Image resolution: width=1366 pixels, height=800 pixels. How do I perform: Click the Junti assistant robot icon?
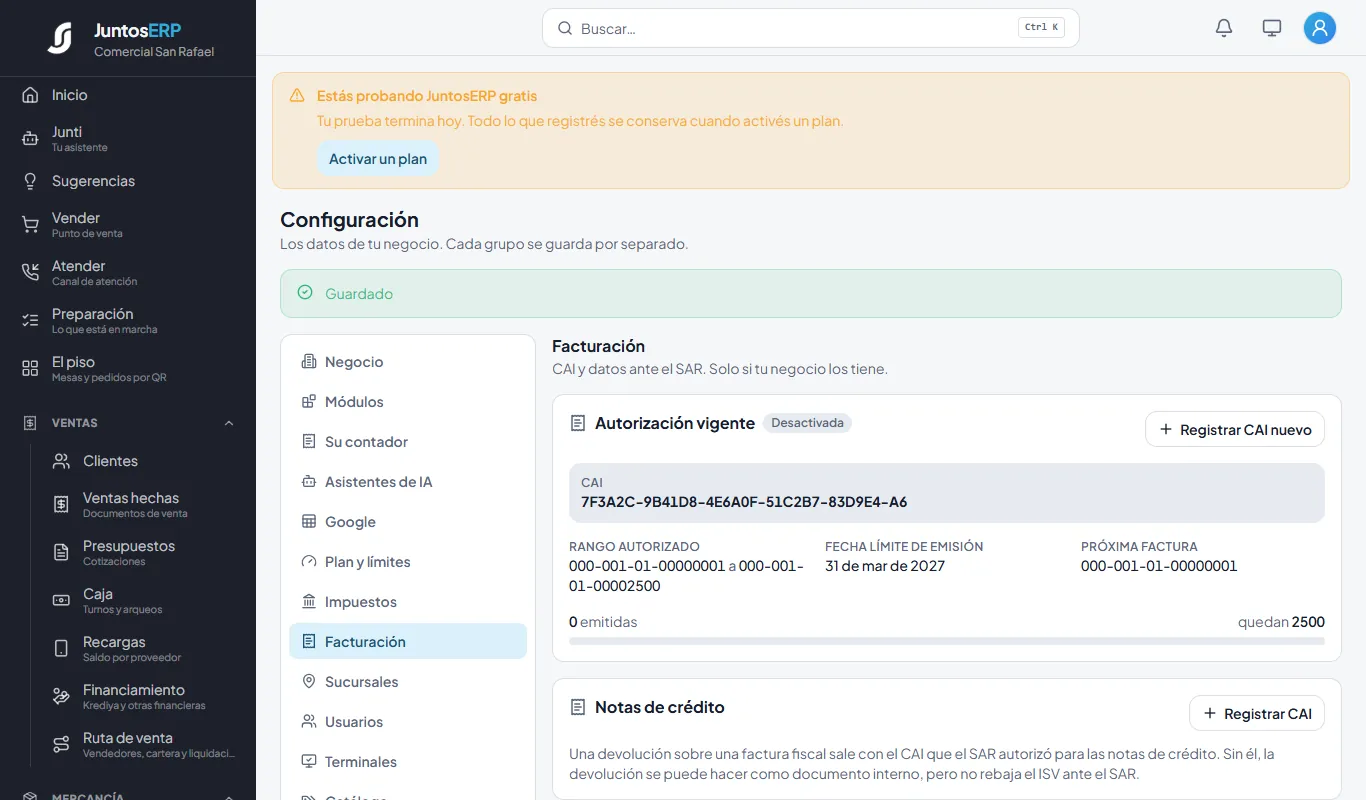[30, 139]
